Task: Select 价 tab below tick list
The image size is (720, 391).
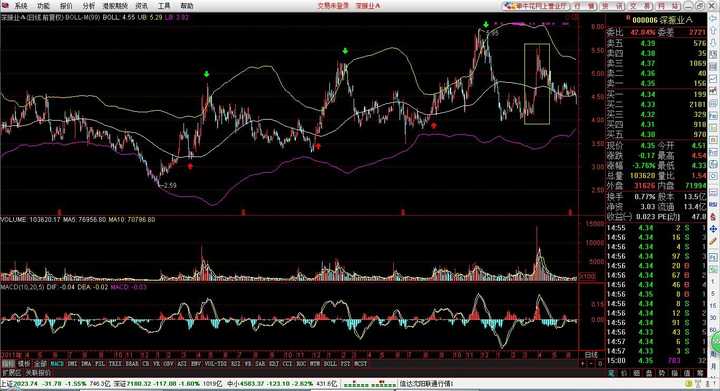Action: [x=624, y=373]
